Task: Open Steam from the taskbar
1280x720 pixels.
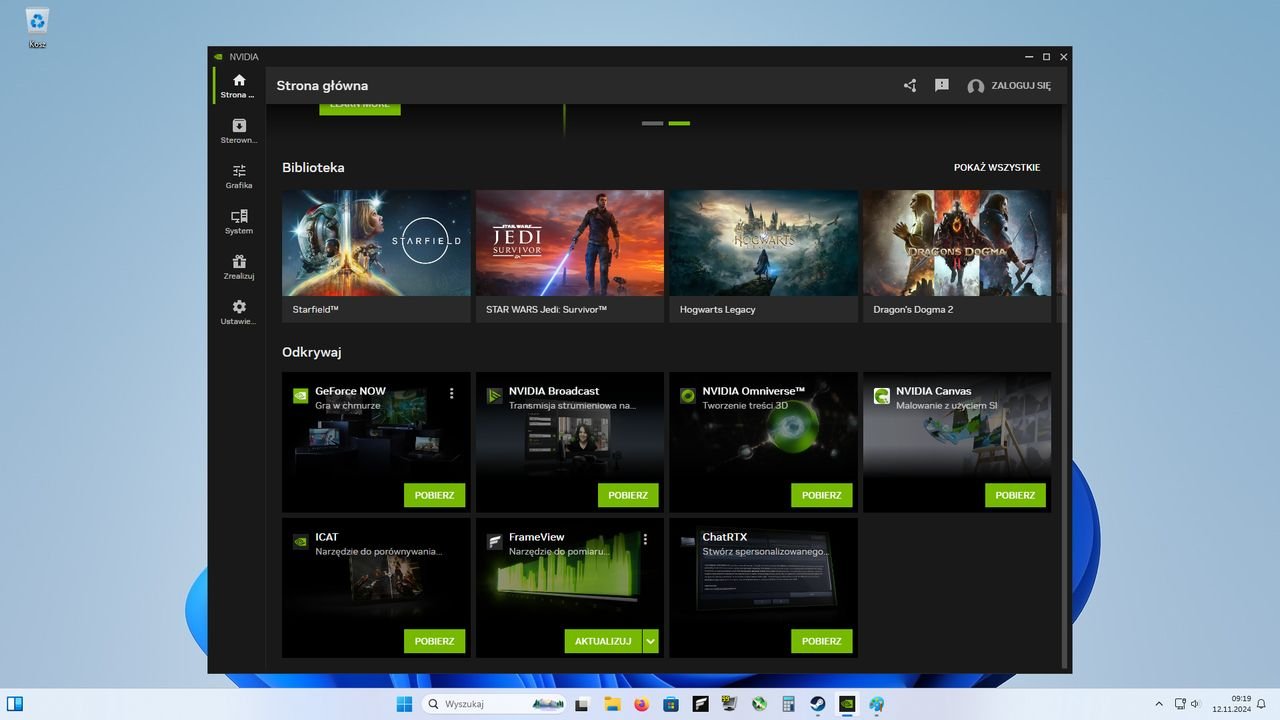Action: 818,704
